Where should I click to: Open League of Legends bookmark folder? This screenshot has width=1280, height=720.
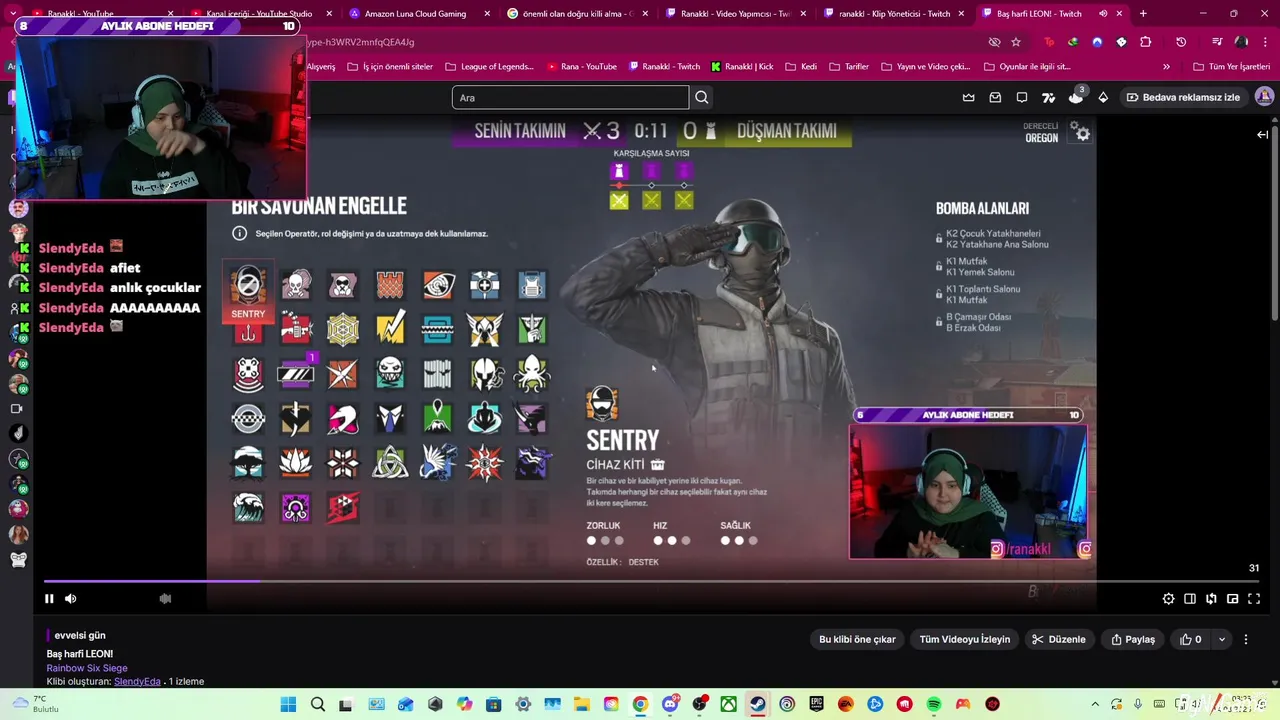pyautogui.click(x=490, y=67)
